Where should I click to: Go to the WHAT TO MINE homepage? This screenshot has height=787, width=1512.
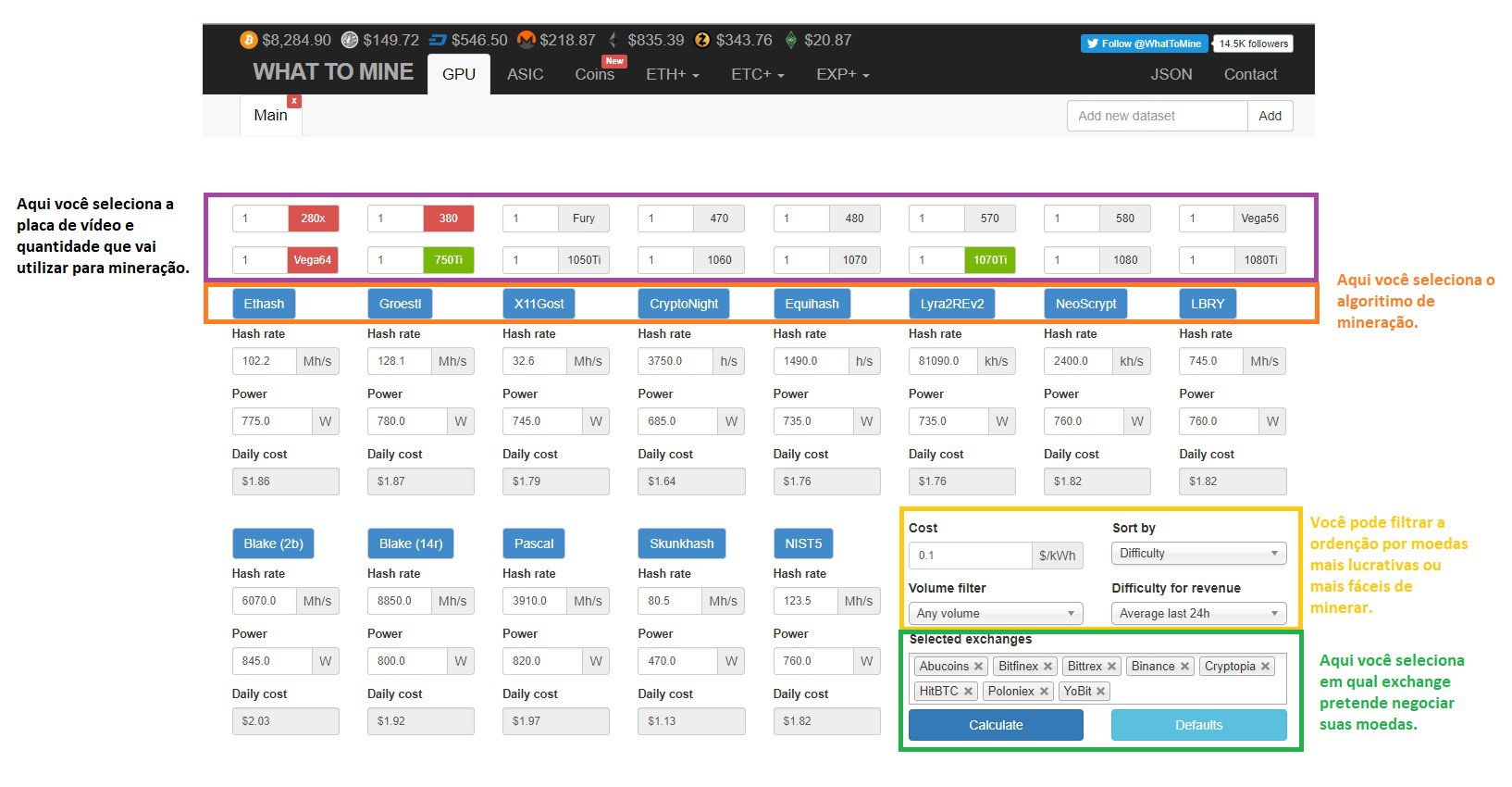pyautogui.click(x=333, y=72)
